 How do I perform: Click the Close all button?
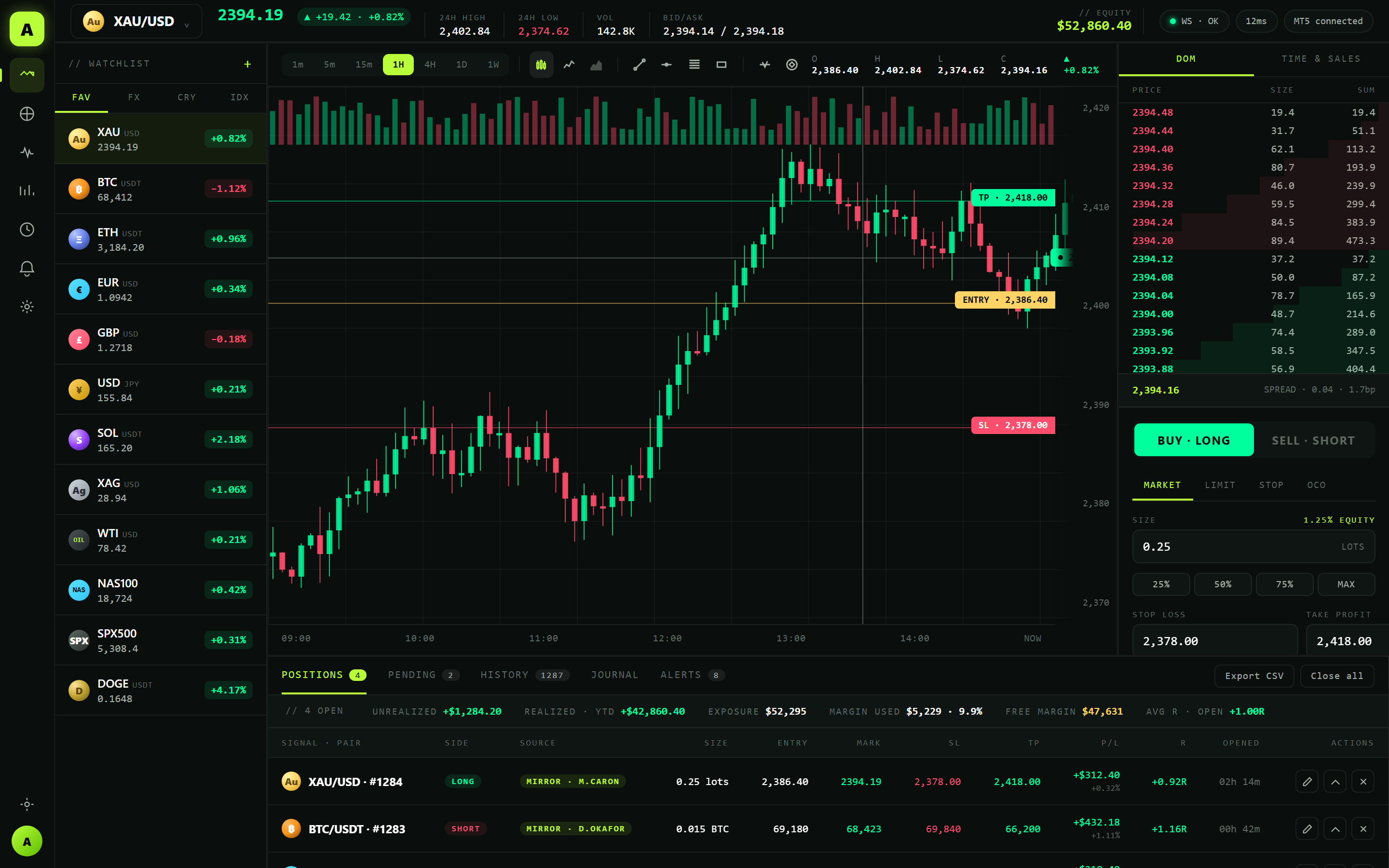click(x=1337, y=676)
